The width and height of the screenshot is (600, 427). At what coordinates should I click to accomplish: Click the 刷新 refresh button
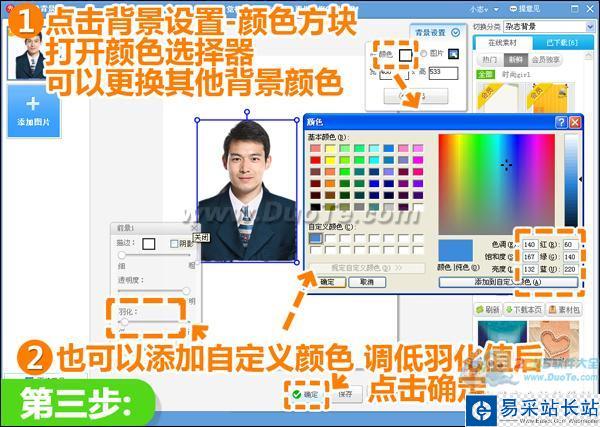point(488,310)
